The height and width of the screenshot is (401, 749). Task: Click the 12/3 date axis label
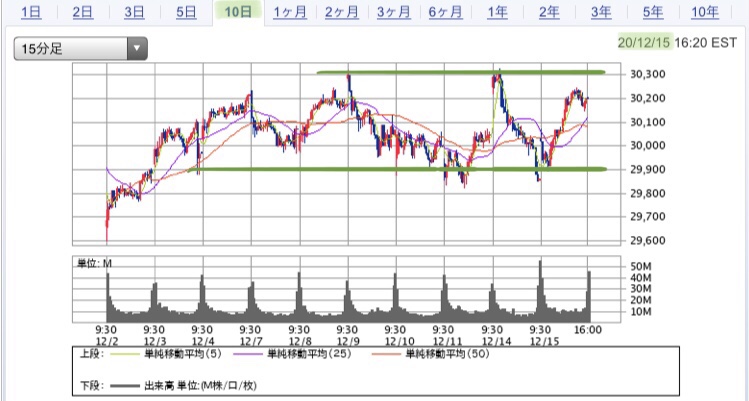(x=154, y=341)
